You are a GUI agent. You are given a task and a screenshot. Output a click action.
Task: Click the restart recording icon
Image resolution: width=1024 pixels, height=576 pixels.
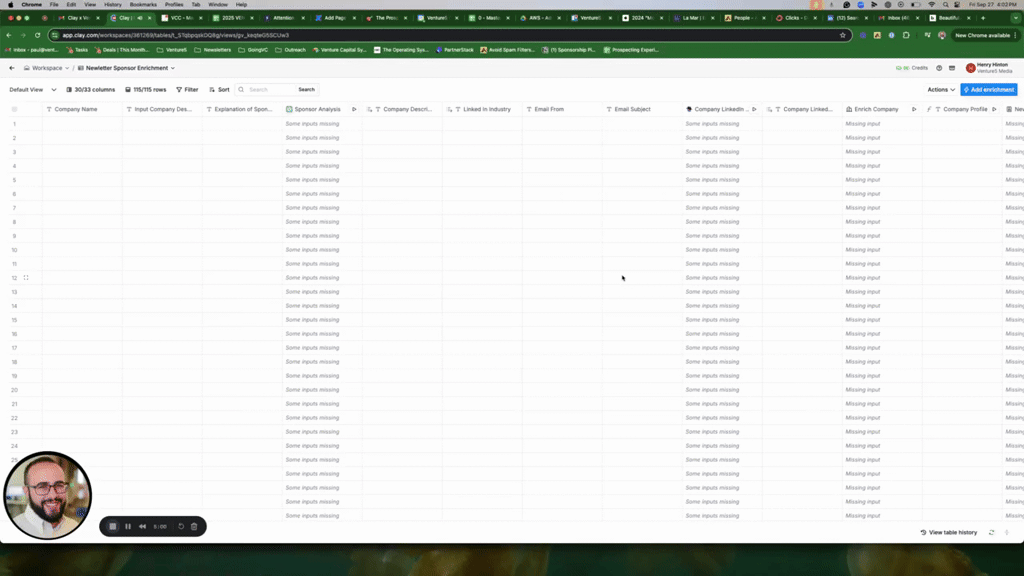181,526
